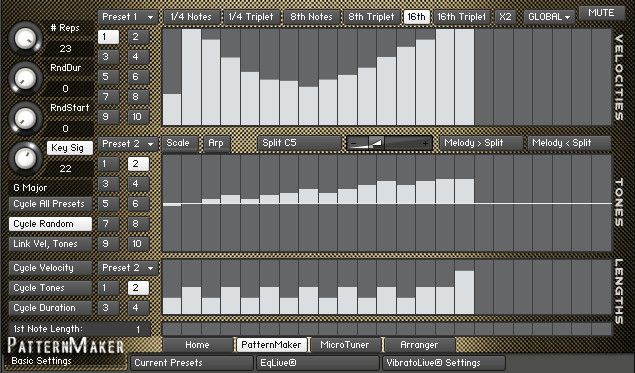Expand the lengths Preset 2 dropdown

pos(128,268)
